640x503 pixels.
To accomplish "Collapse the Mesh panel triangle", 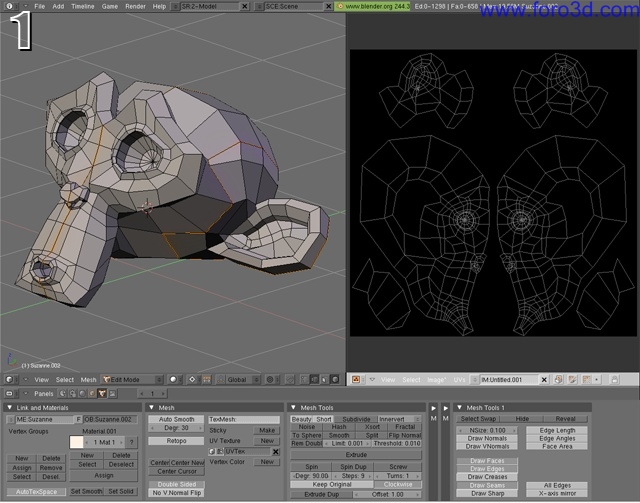I will click(151, 407).
